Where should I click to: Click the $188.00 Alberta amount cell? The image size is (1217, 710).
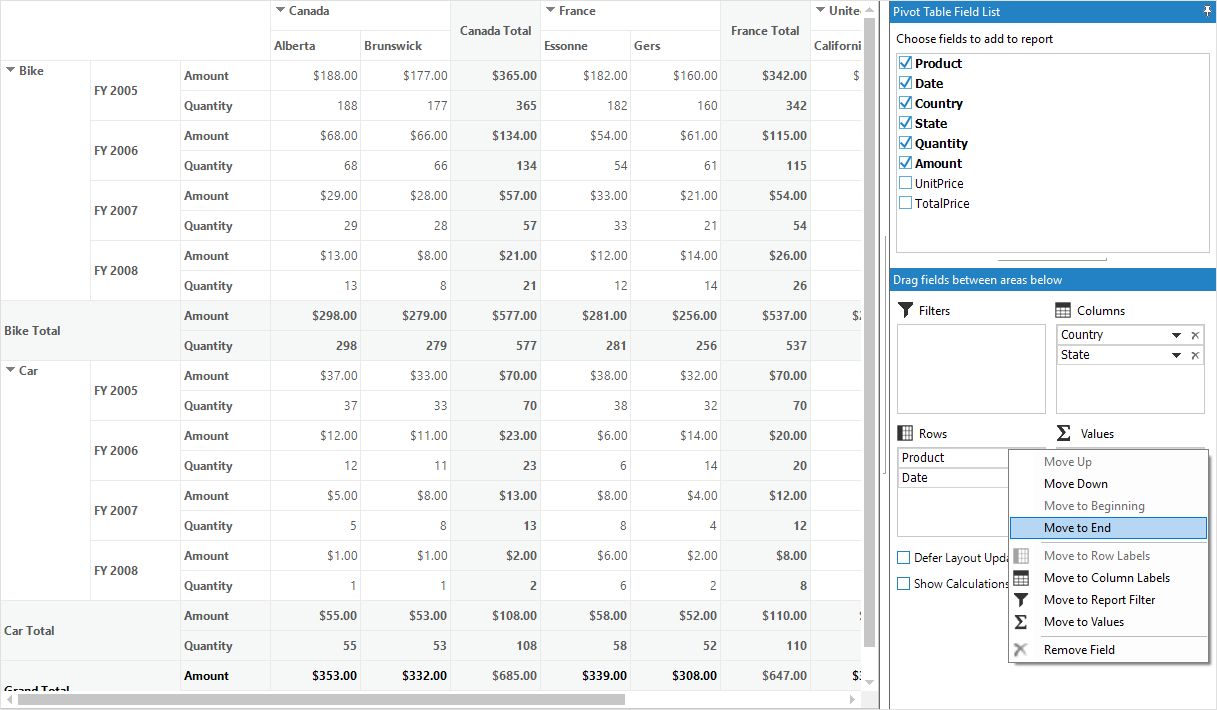[316, 76]
